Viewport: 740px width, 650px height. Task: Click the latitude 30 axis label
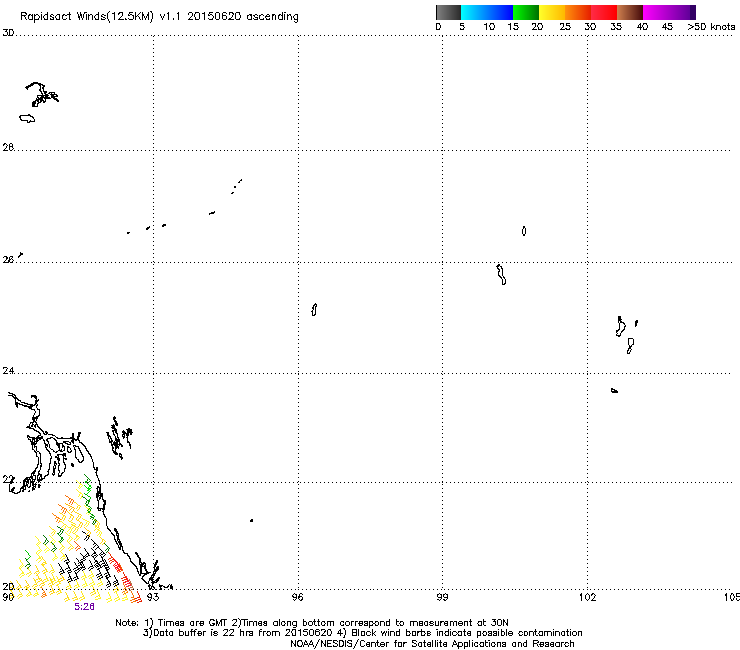coord(8,33)
